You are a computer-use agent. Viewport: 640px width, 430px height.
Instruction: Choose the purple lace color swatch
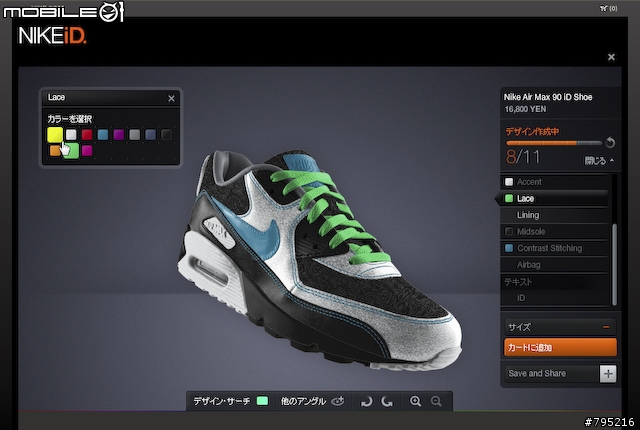click(119, 135)
